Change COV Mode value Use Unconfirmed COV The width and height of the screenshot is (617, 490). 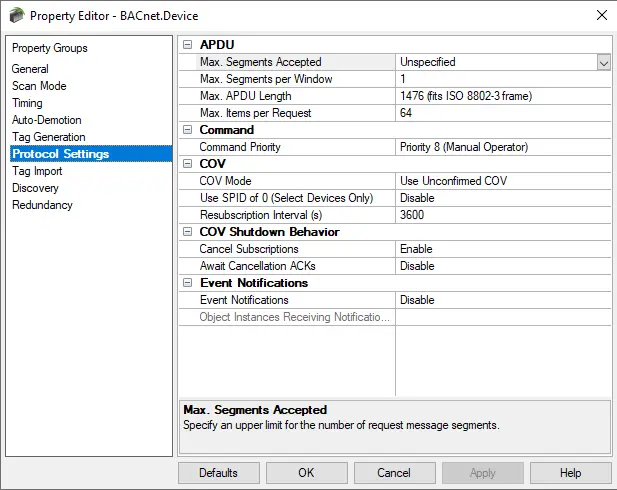503,181
